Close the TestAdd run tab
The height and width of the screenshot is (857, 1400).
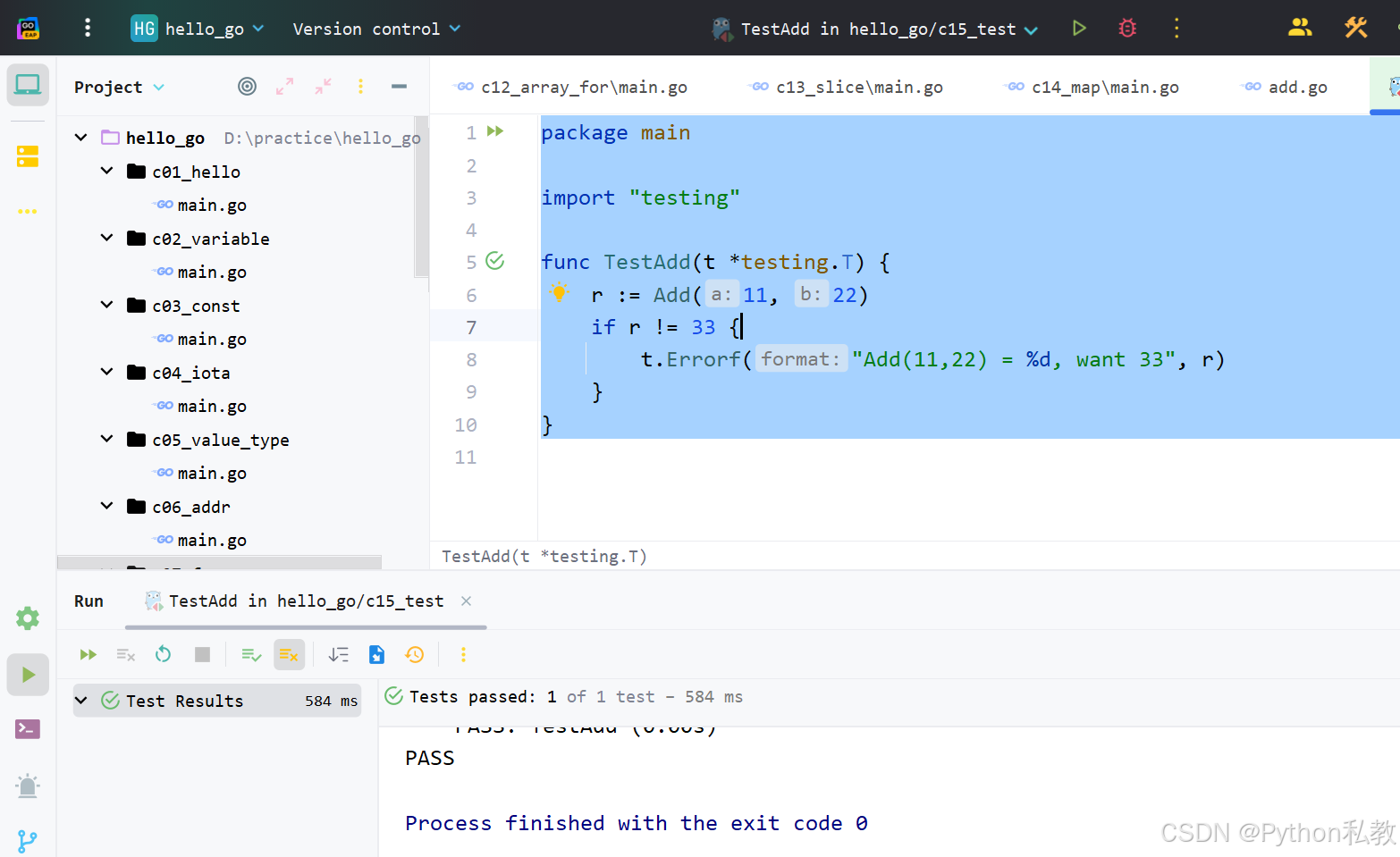tap(466, 601)
